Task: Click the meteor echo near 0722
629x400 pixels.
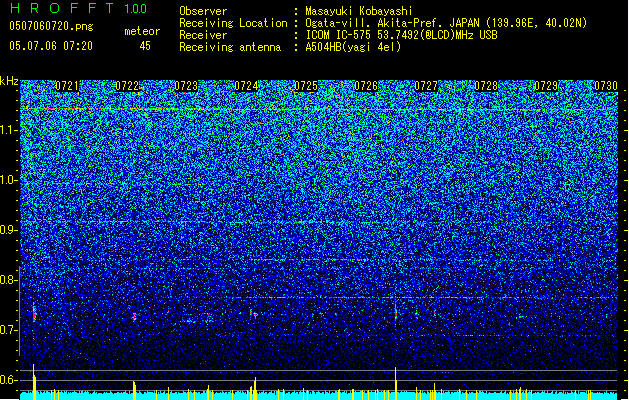Action: coord(134,317)
